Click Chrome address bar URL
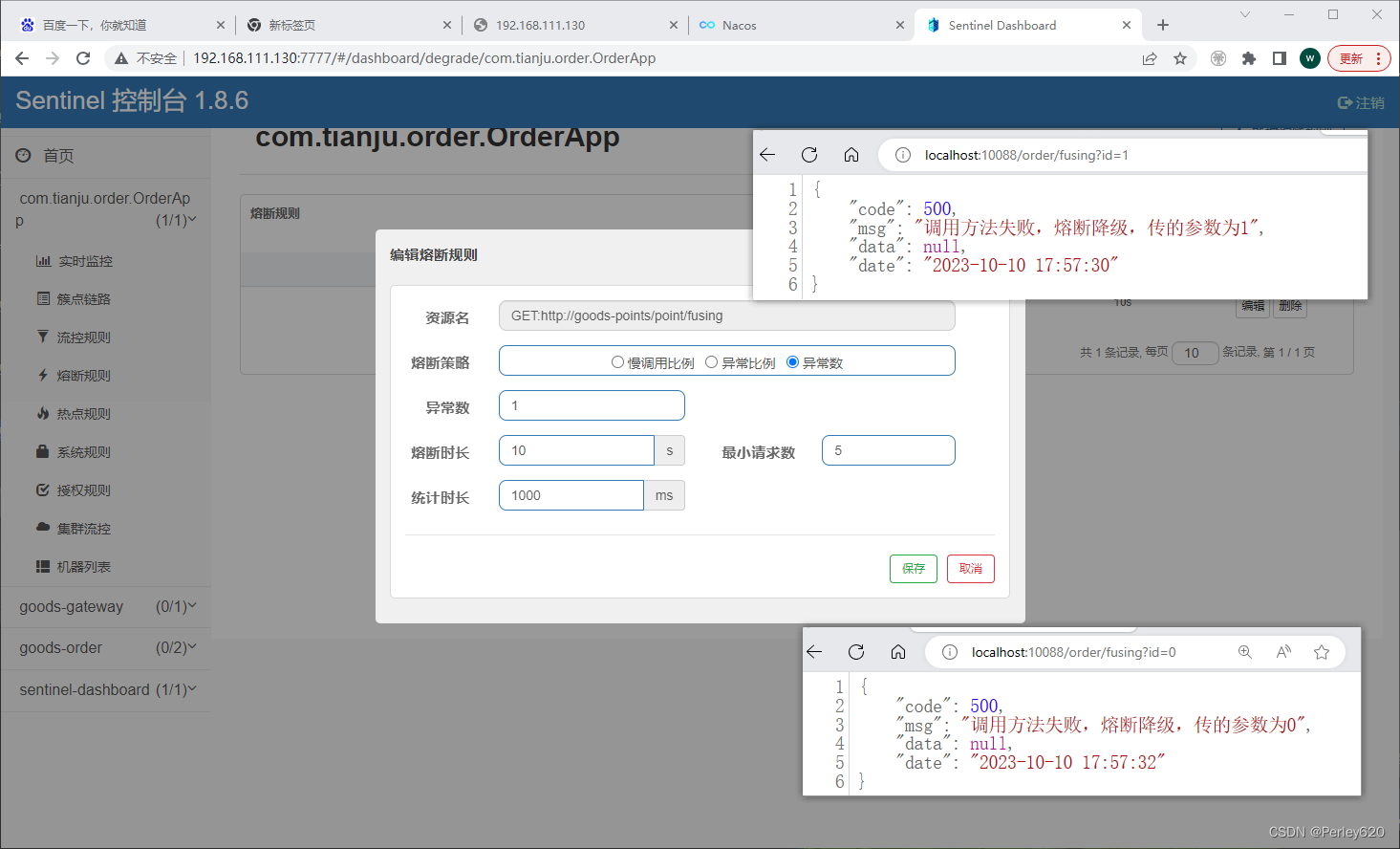The width and height of the screenshot is (1400, 849). coord(424,58)
